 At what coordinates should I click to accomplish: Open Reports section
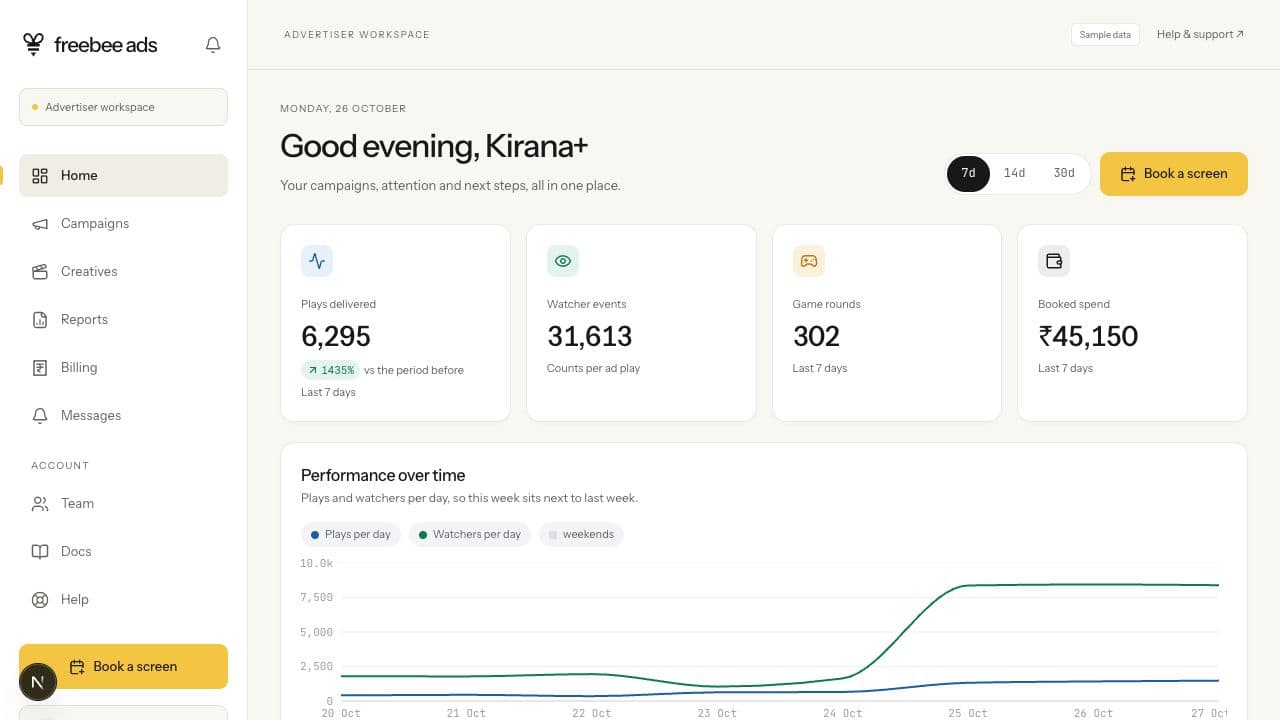pyautogui.click(x=123, y=320)
